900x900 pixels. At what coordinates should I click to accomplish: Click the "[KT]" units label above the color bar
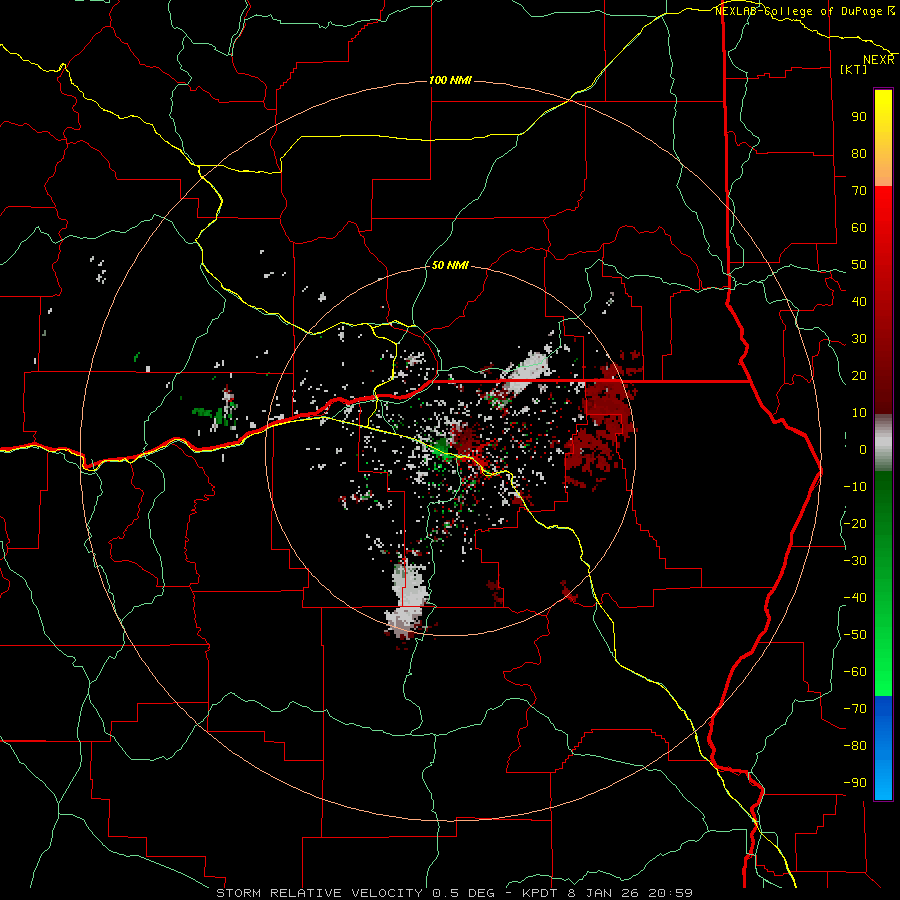[854, 69]
